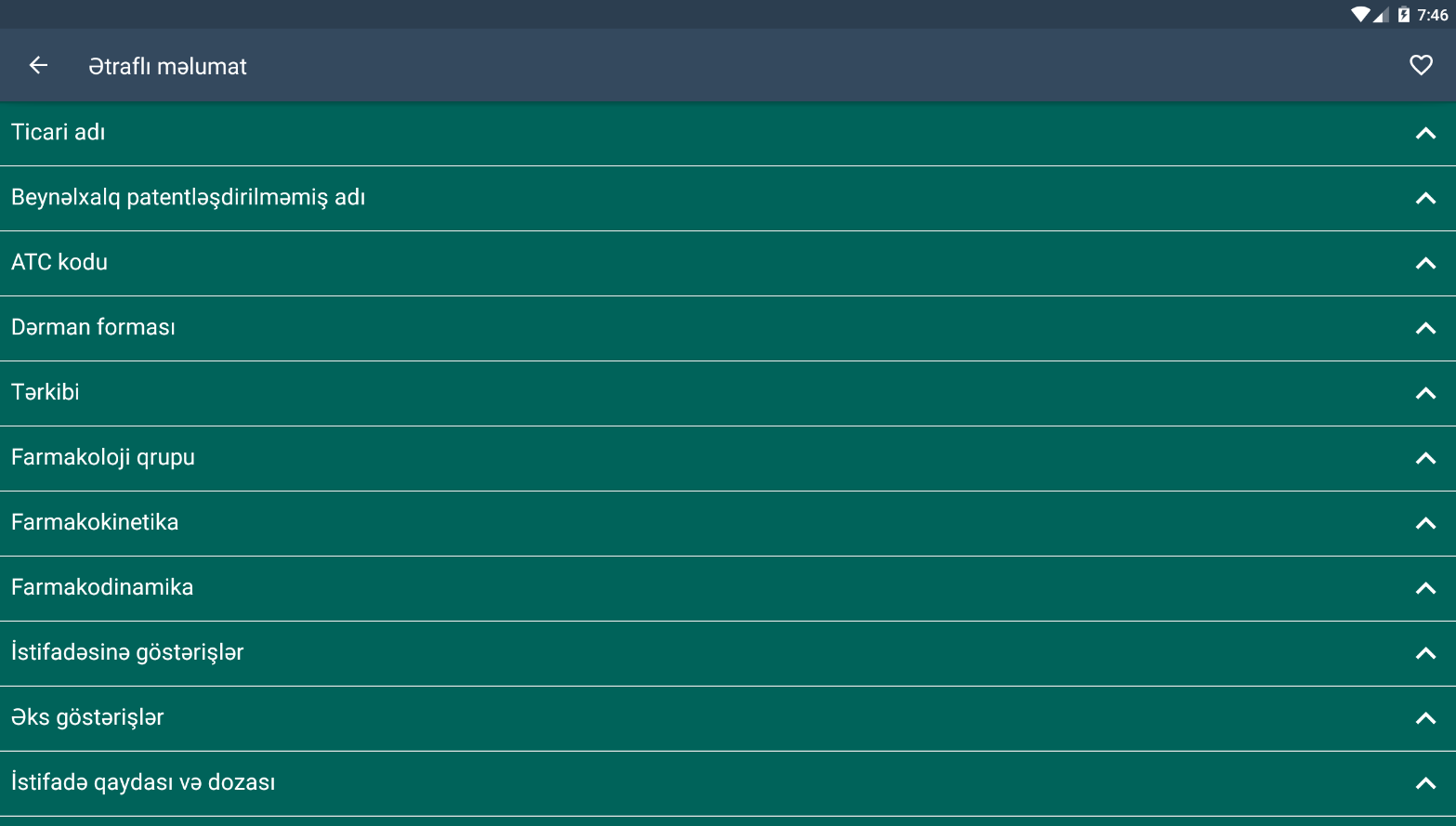Tap the clock in status bar
Image resolution: width=1456 pixels, height=826 pixels.
tap(1432, 15)
